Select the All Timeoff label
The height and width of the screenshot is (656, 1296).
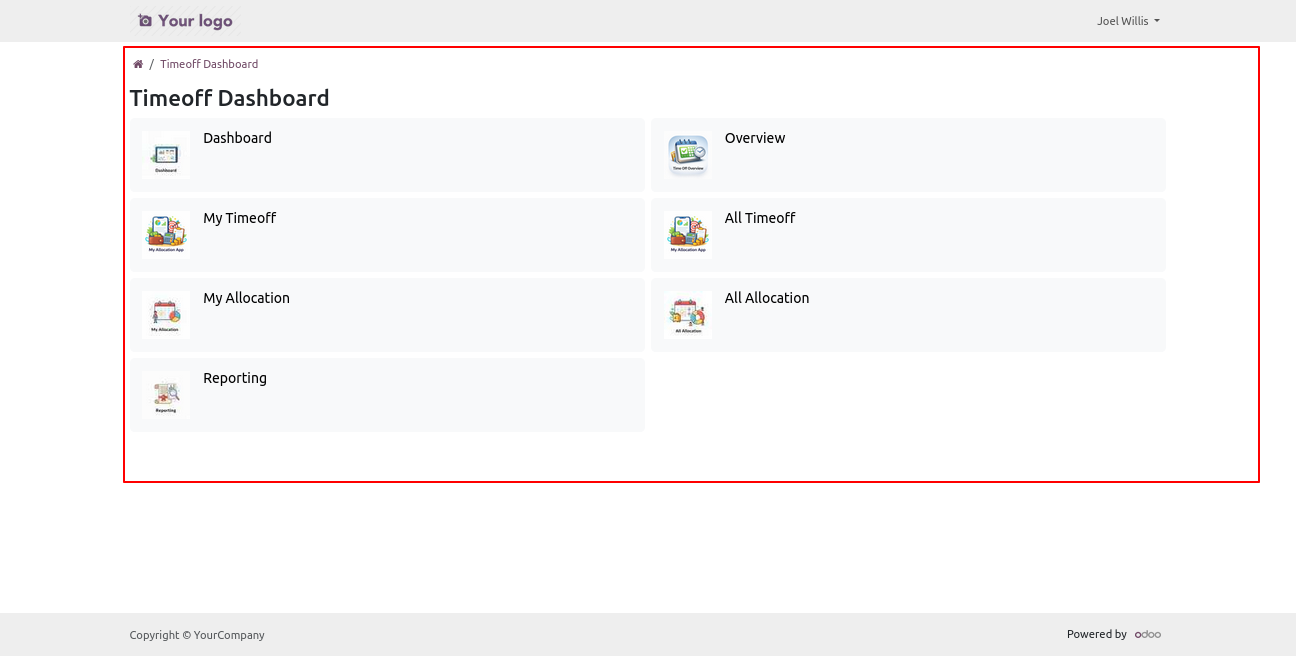[x=760, y=218]
